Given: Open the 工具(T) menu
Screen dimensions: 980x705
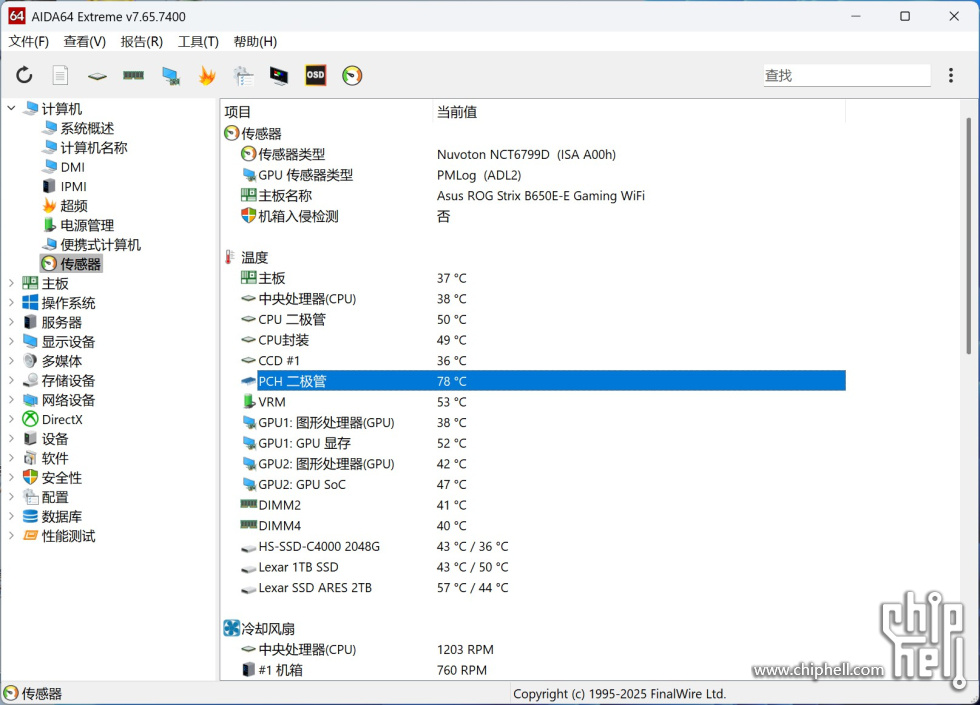Looking at the screenshot, I should coord(198,42).
